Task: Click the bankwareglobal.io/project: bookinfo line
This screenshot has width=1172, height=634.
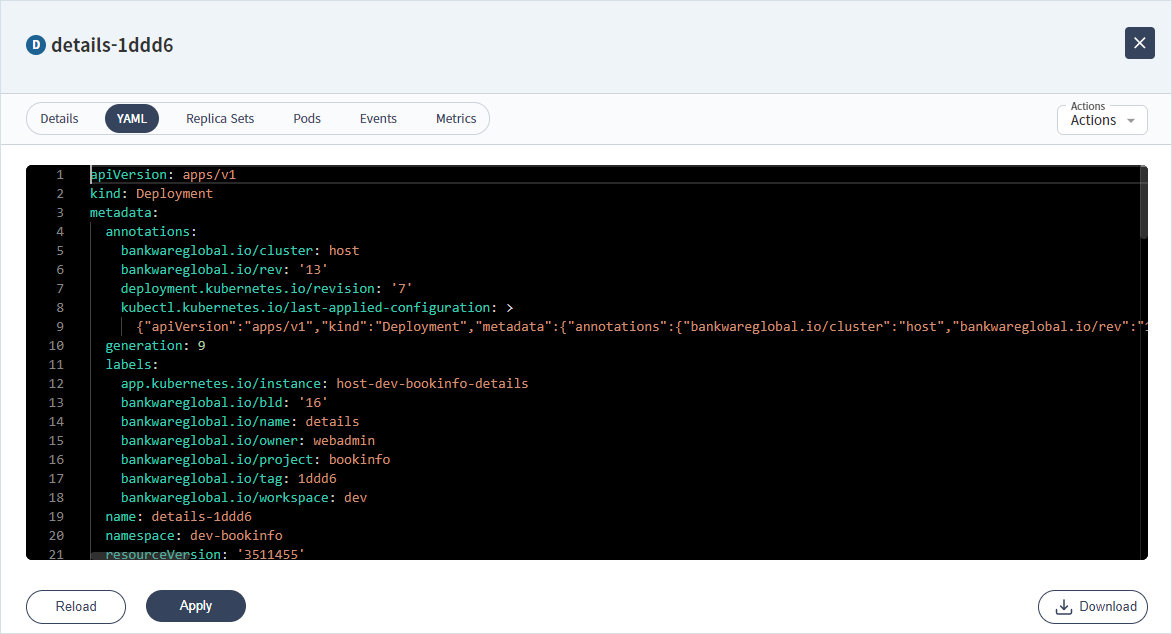Action: 256,460
